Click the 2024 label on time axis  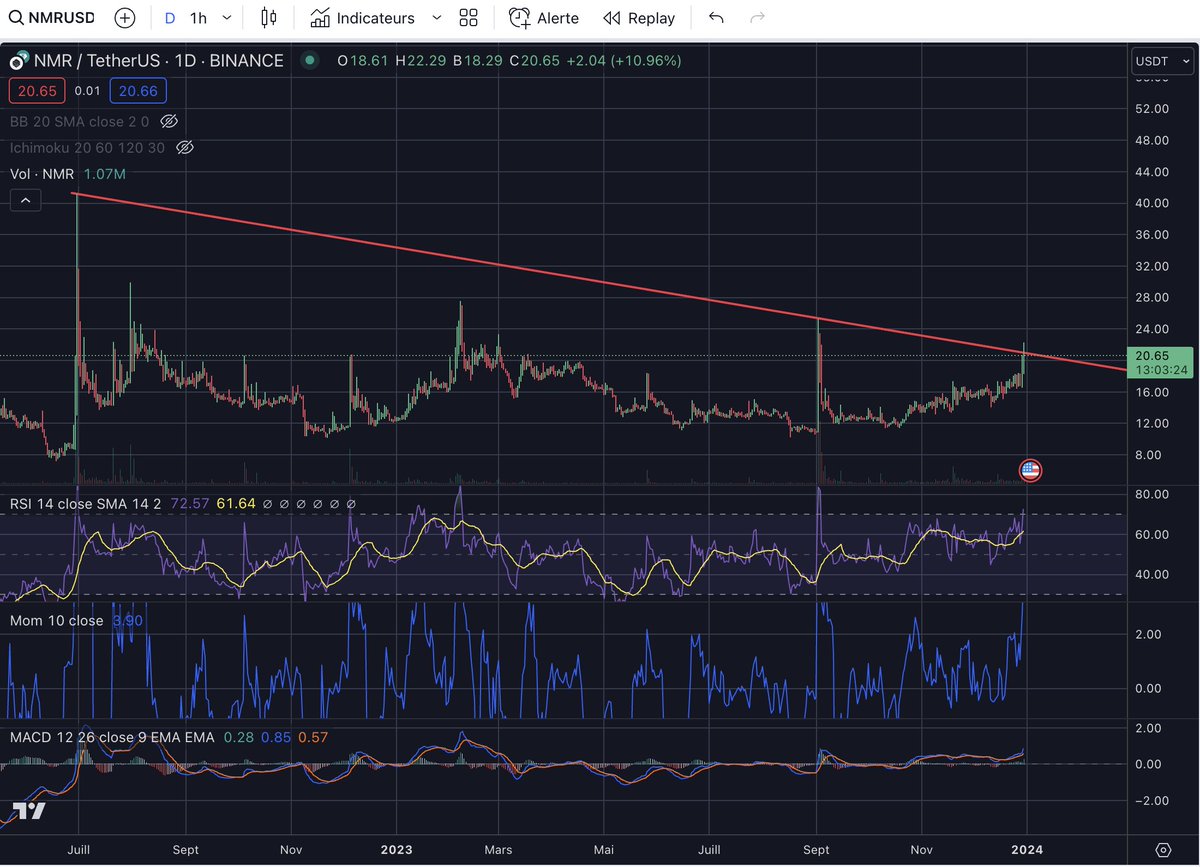click(x=1027, y=850)
